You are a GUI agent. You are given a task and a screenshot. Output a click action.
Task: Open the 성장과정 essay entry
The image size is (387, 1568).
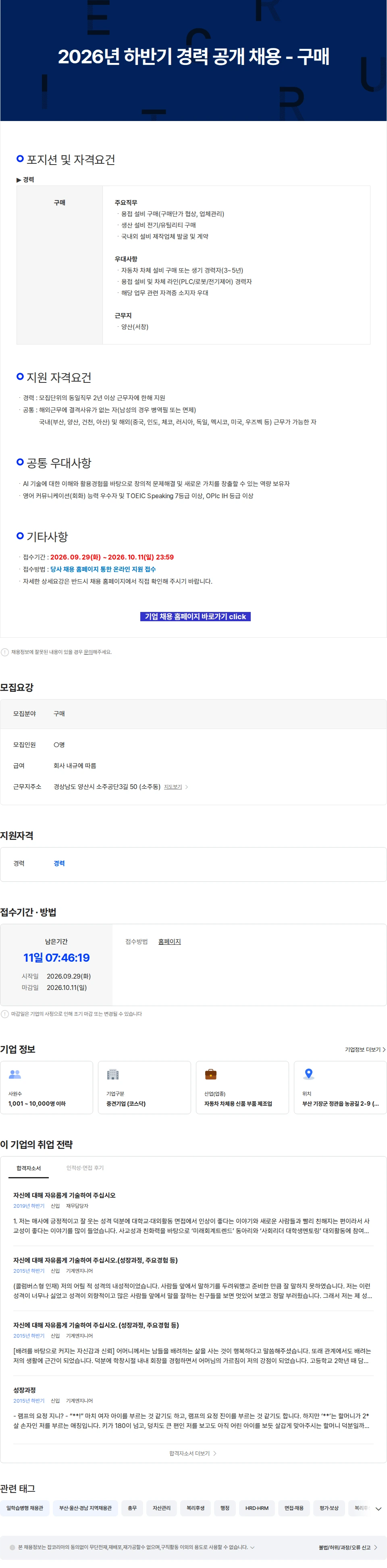pyautogui.click(x=193, y=1409)
